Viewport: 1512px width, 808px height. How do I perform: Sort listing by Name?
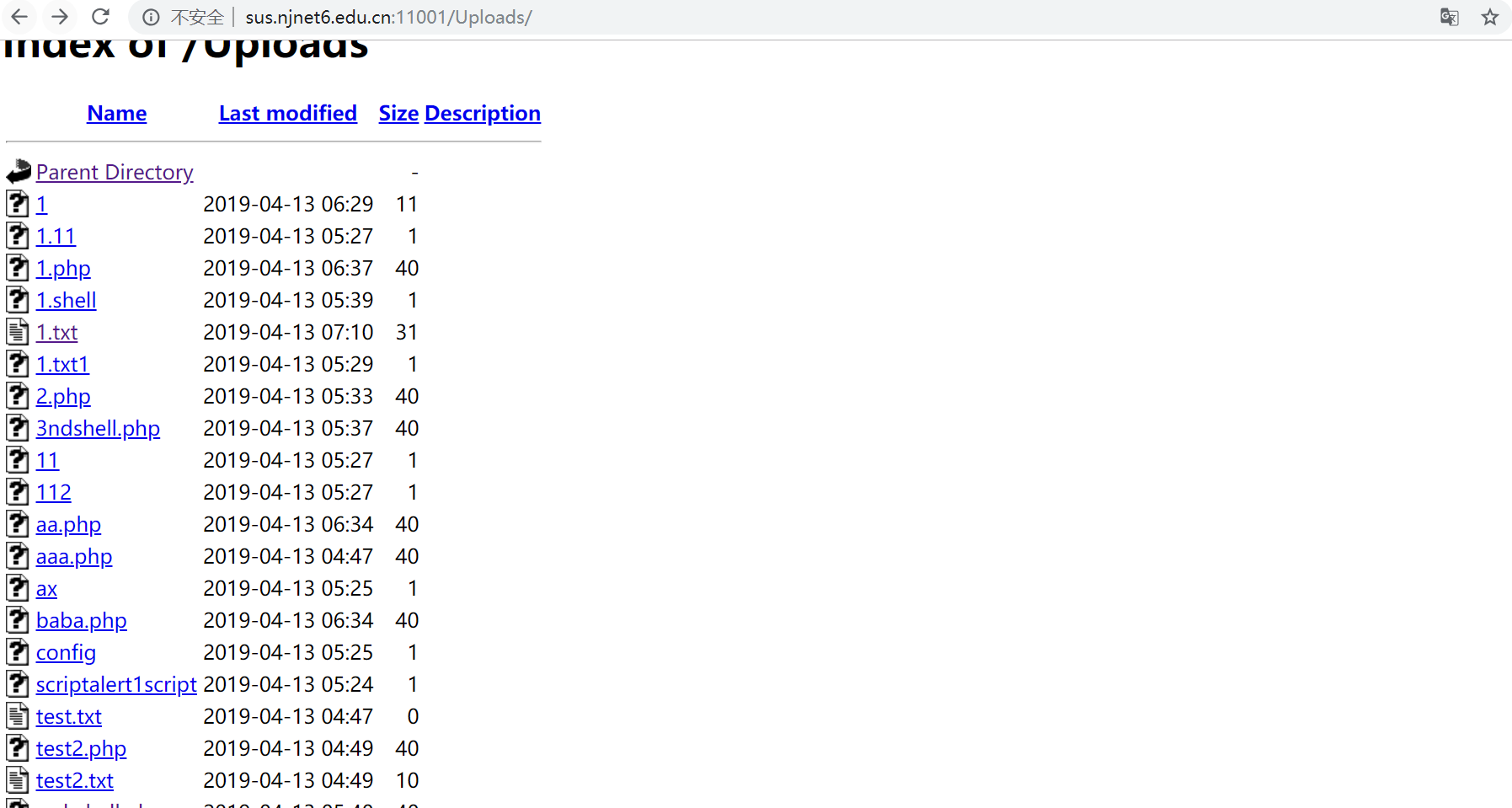coord(116,113)
